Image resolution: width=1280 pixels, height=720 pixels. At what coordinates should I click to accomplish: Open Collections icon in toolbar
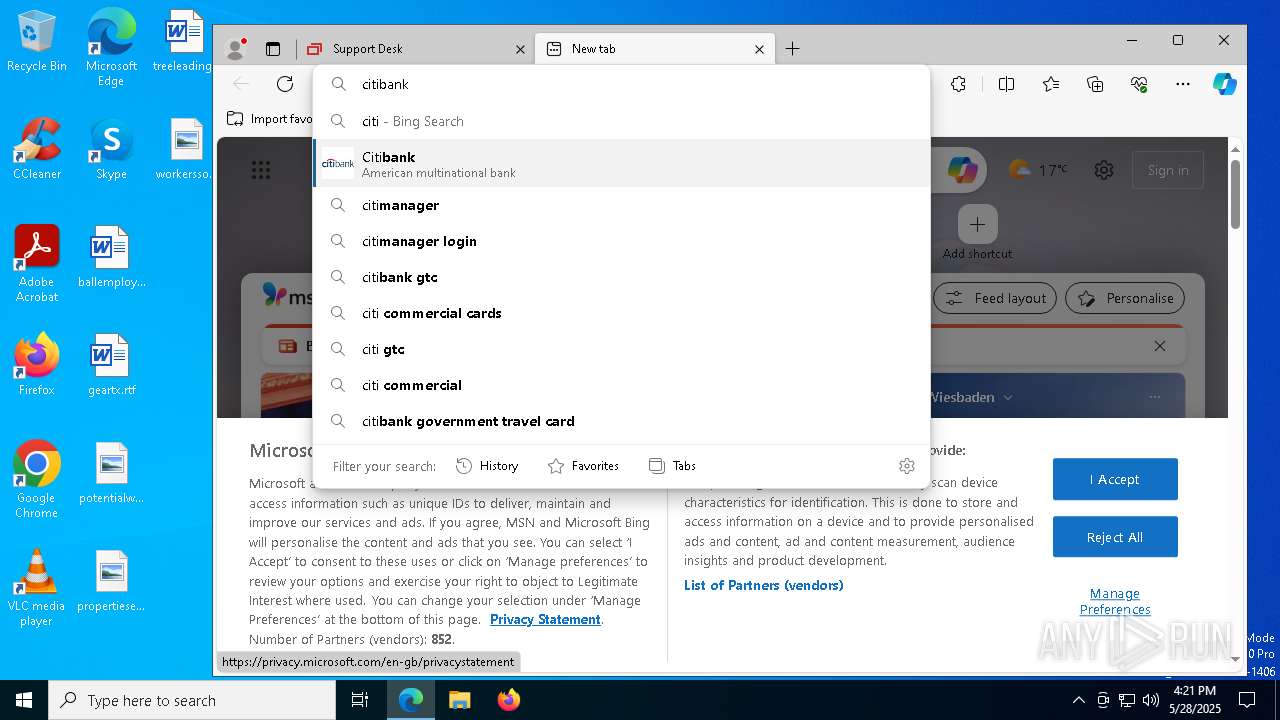(x=1095, y=84)
